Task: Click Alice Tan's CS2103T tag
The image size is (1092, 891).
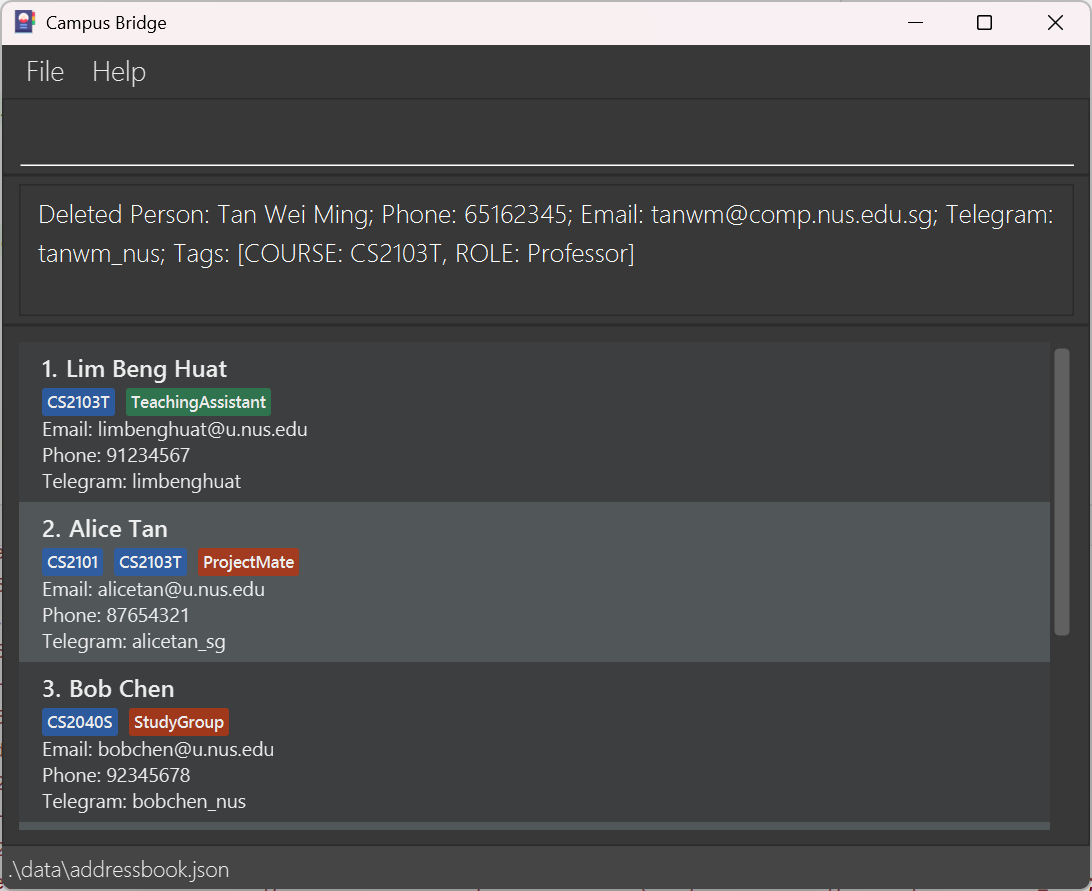Action: 150,562
